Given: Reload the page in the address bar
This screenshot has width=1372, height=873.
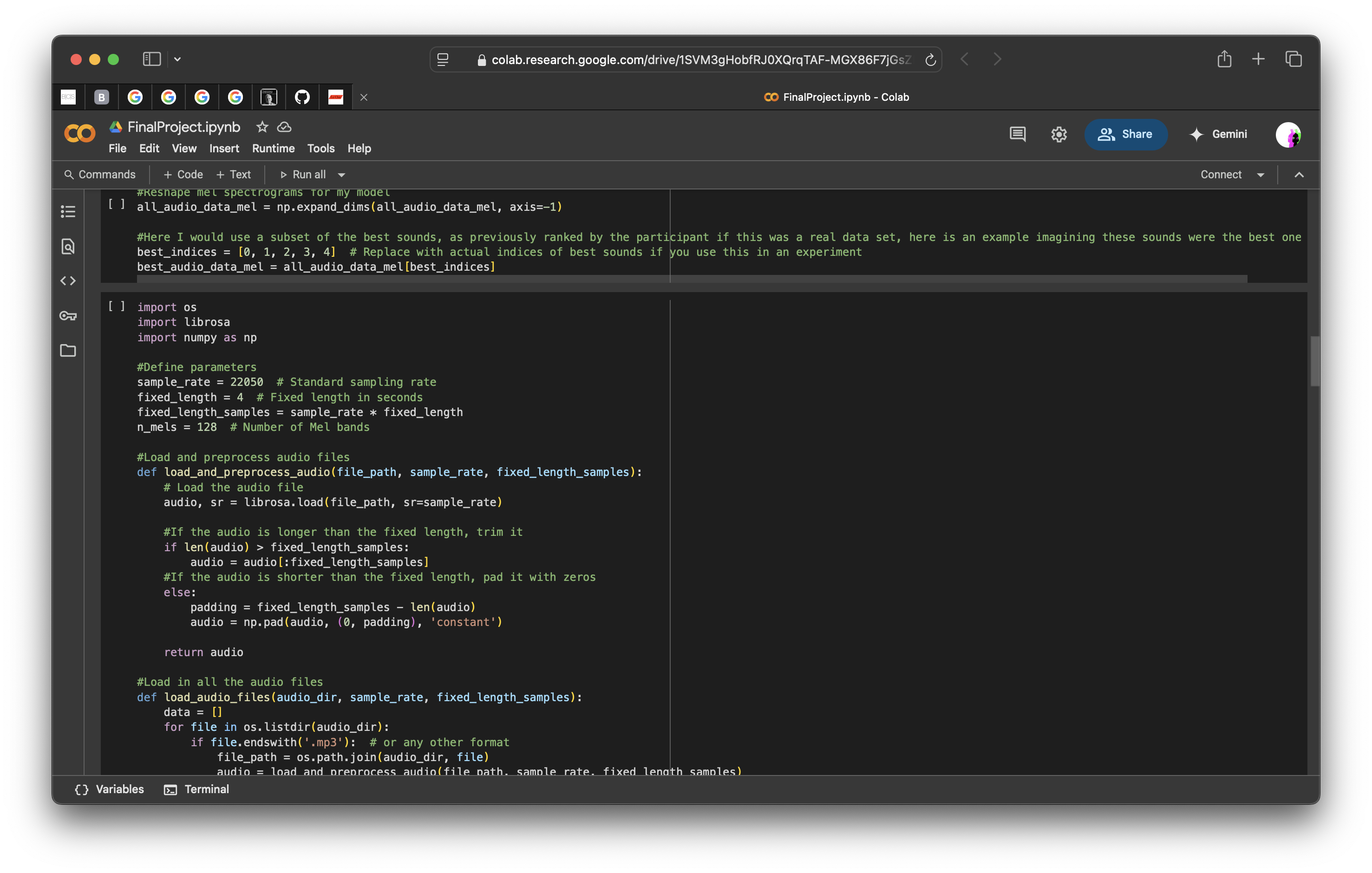Looking at the screenshot, I should point(930,60).
